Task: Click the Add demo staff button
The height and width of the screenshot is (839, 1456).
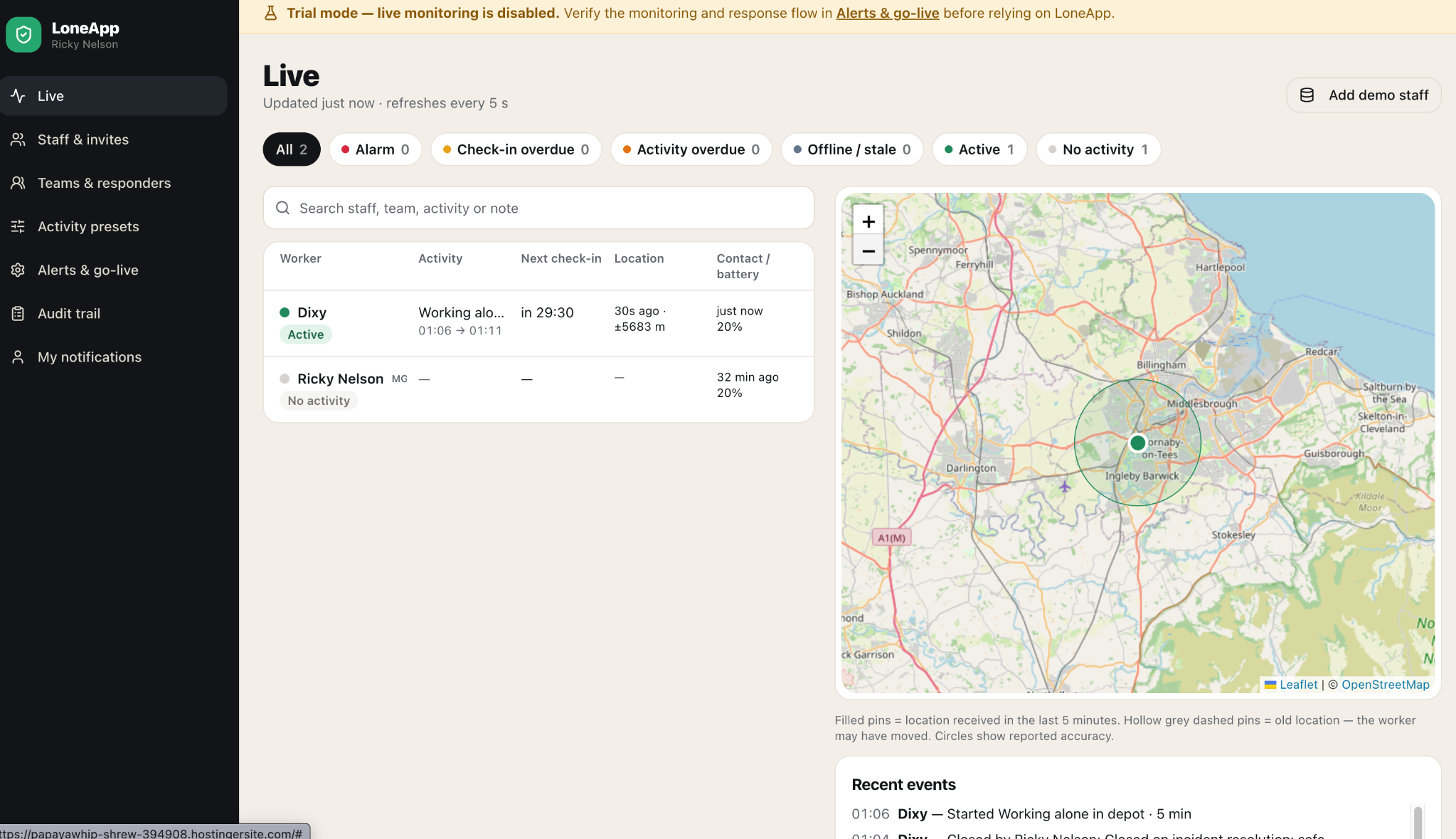Action: coord(1364,95)
